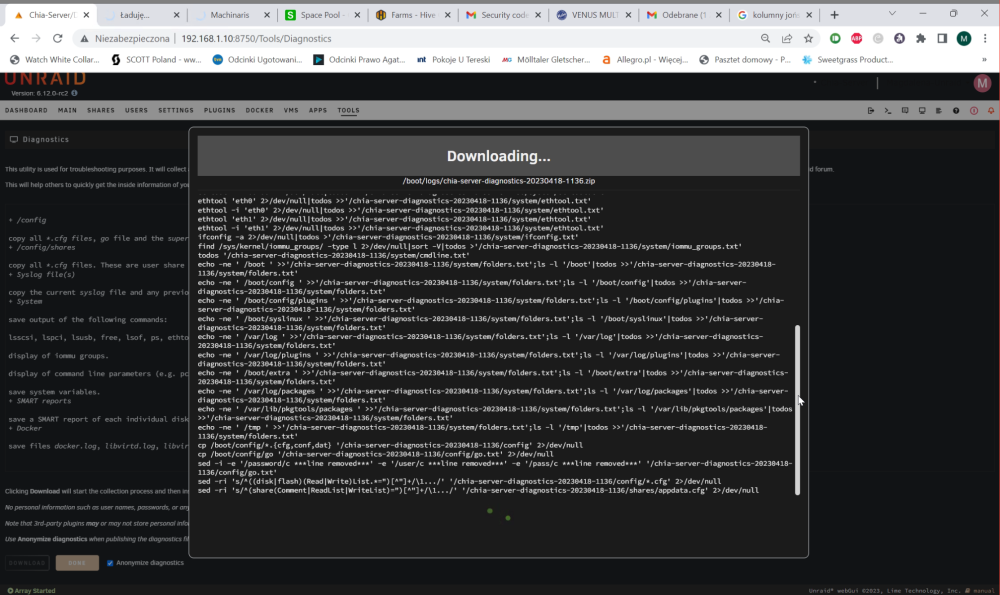Open the Chrome profile M avatar
Viewport: 1000px width, 595px height.
964,38
